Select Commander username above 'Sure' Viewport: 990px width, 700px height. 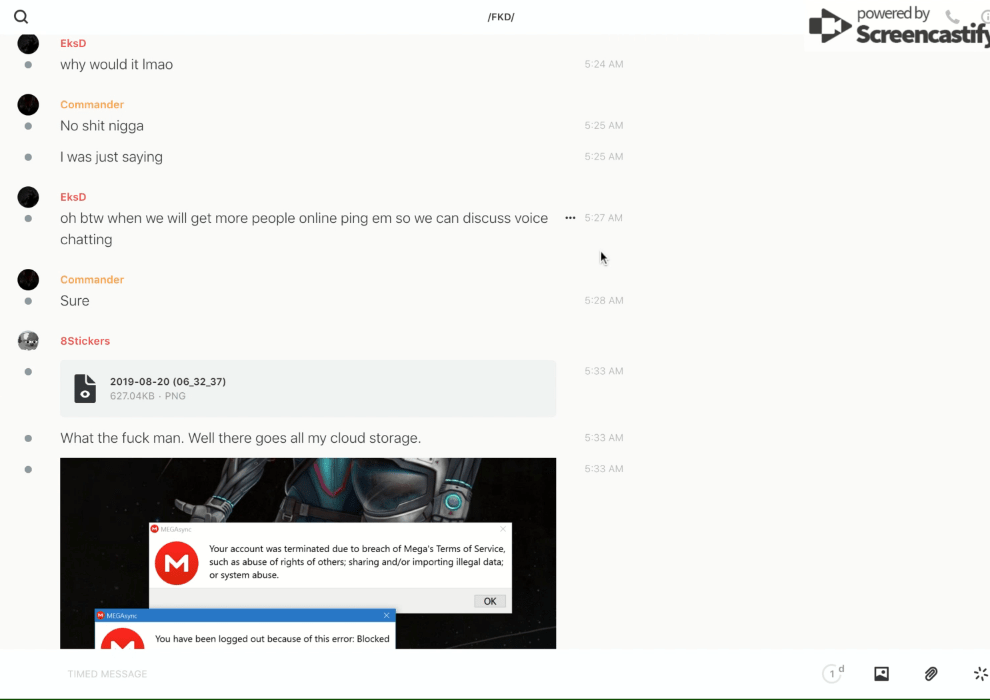pyautogui.click(x=92, y=280)
